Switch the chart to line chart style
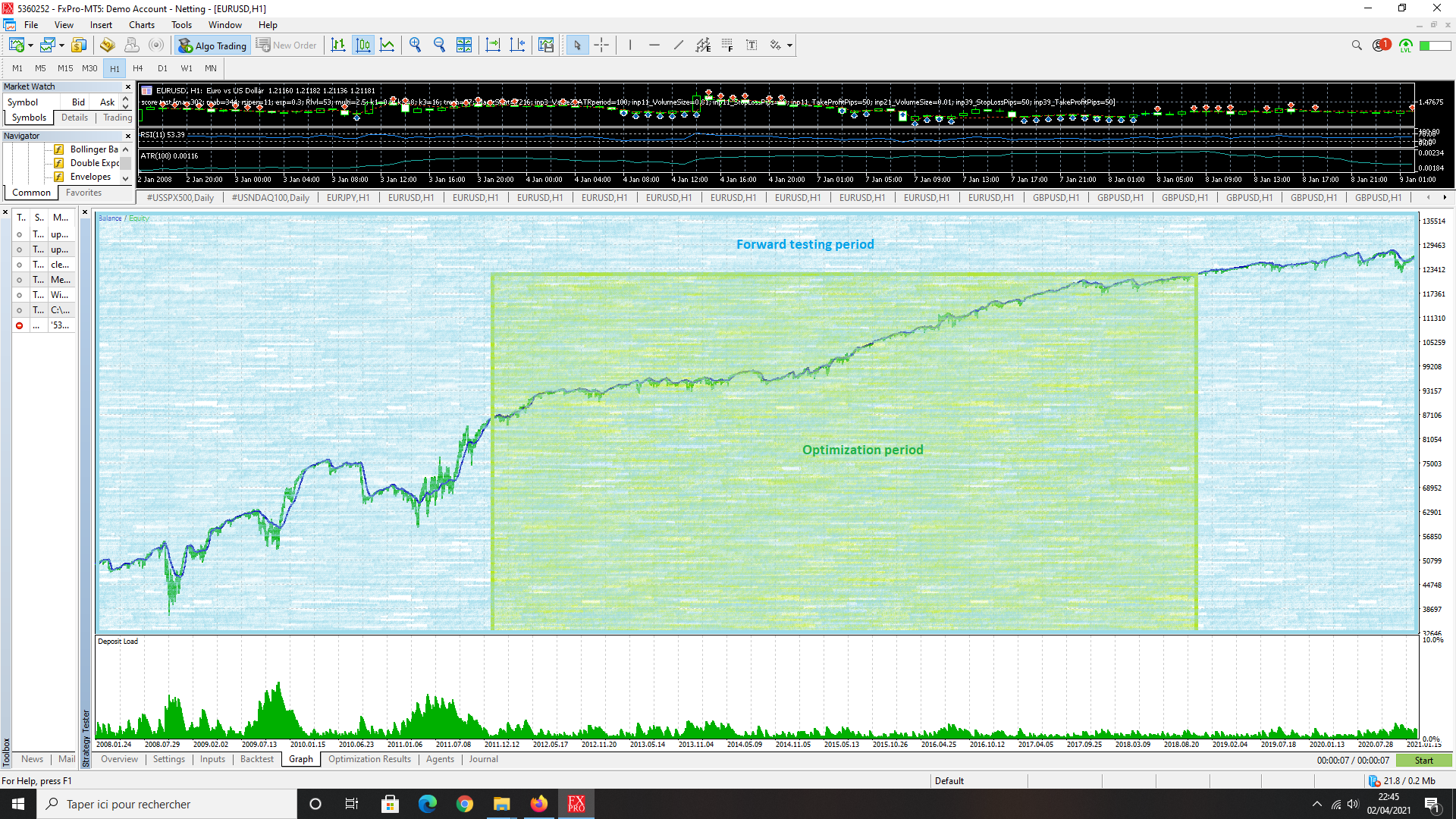 tap(388, 45)
